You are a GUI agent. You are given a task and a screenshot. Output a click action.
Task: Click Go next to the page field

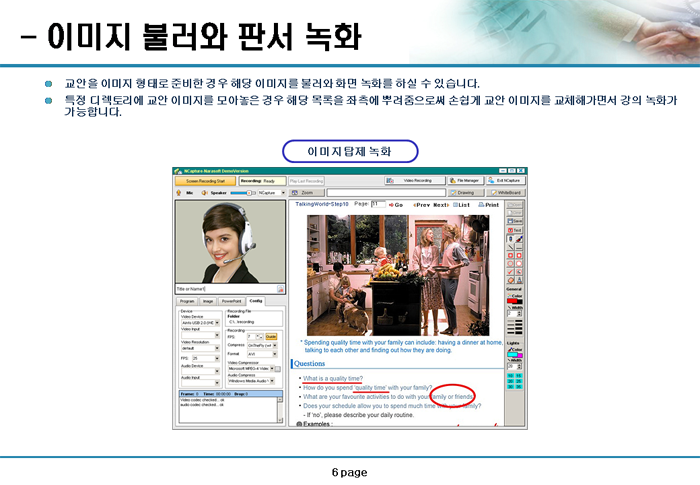(x=396, y=205)
